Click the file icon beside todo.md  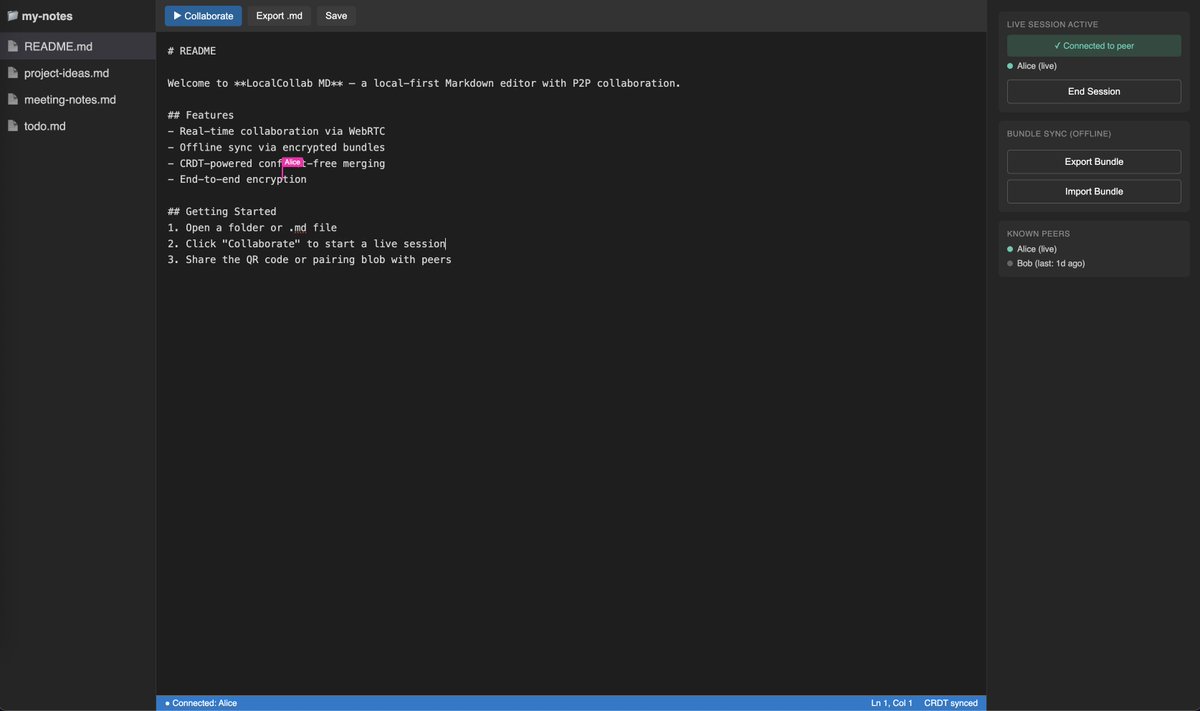(13, 126)
